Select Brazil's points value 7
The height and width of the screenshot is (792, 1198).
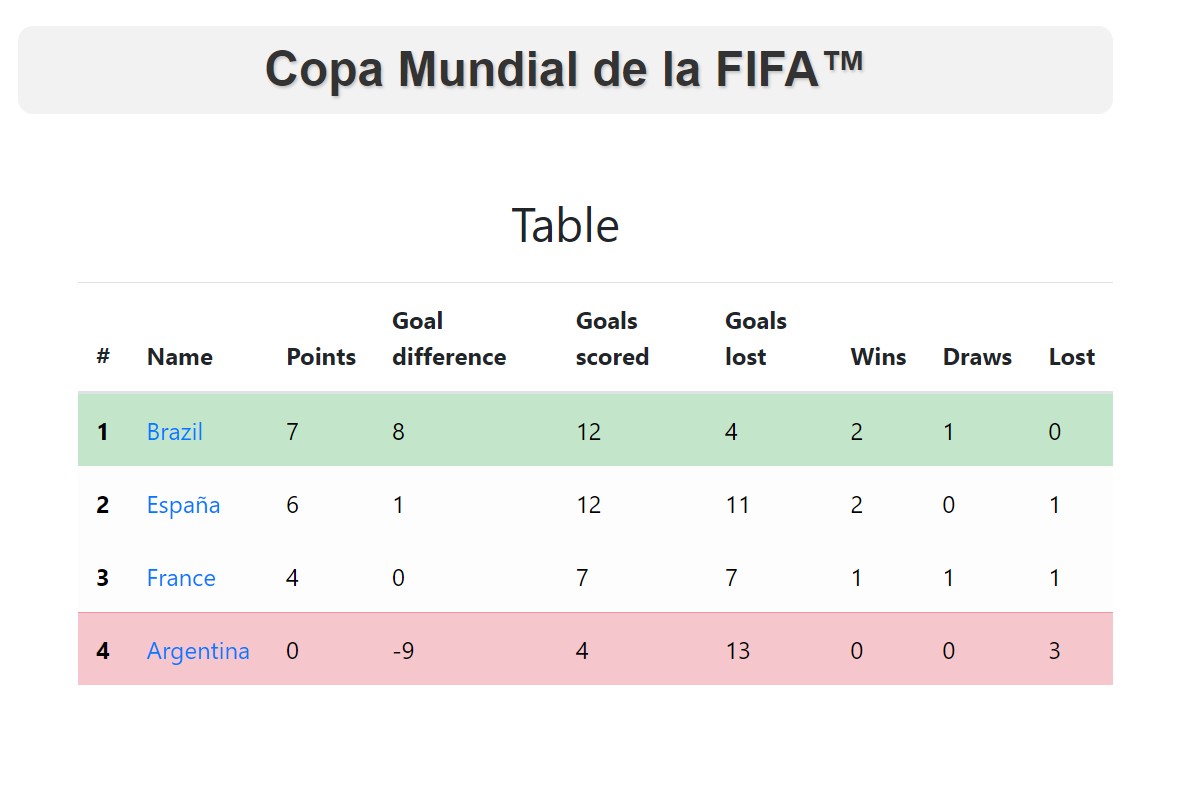292,432
